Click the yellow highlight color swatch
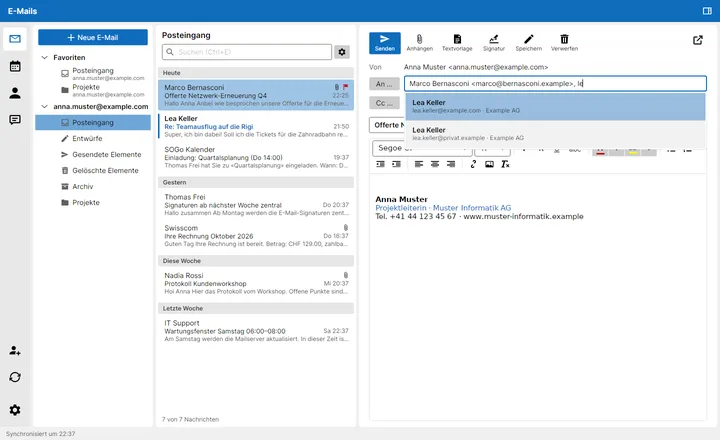 click(633, 150)
